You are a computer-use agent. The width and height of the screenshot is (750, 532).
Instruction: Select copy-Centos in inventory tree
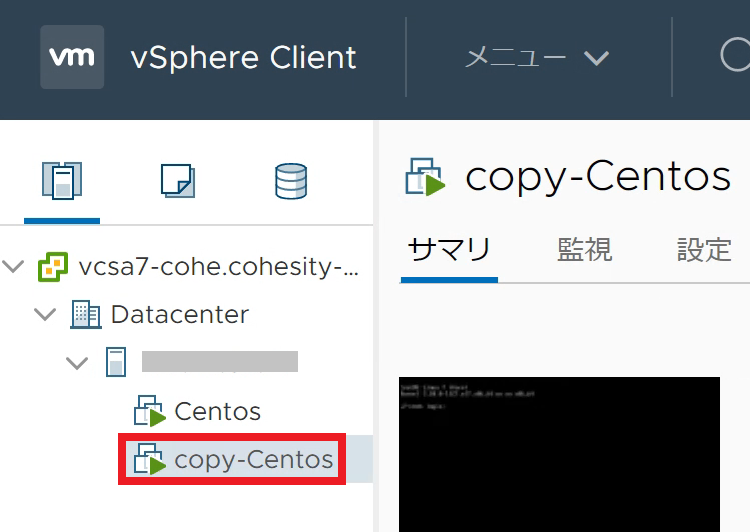254,459
